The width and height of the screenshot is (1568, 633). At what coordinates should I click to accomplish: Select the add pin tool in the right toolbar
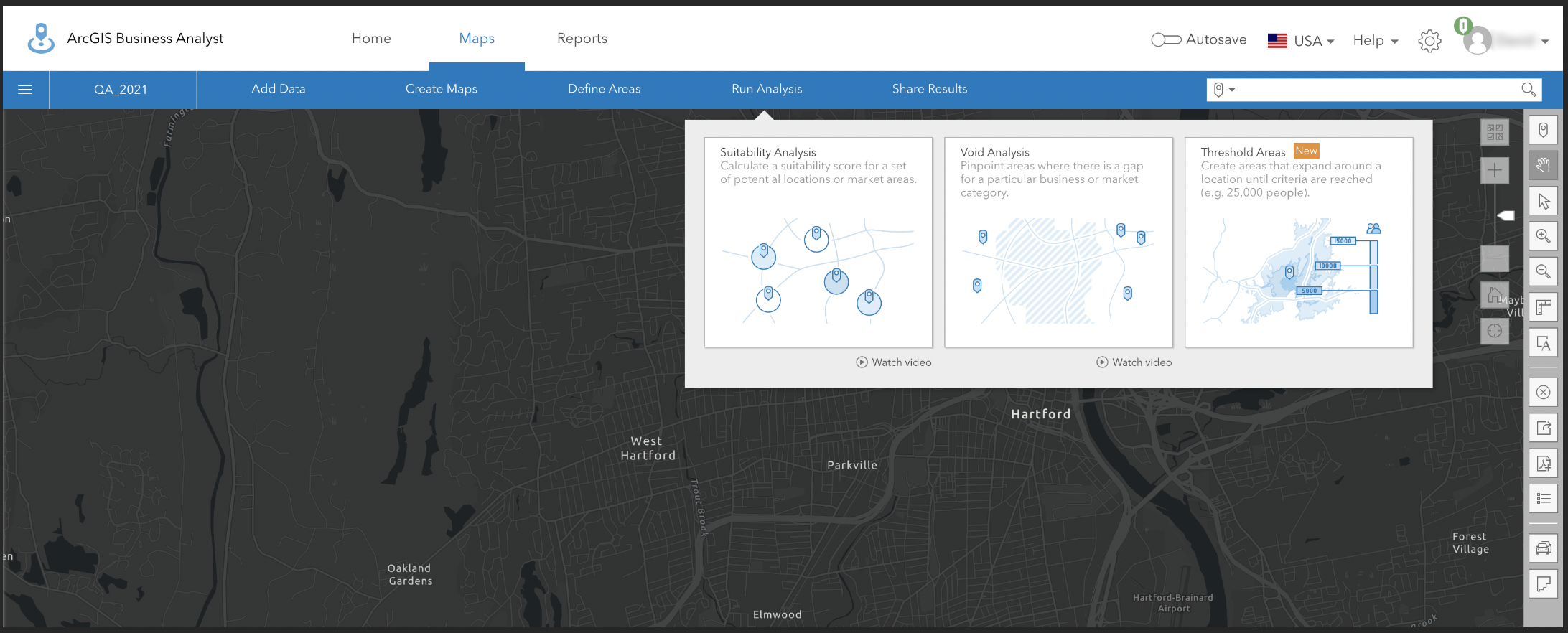point(1543,131)
